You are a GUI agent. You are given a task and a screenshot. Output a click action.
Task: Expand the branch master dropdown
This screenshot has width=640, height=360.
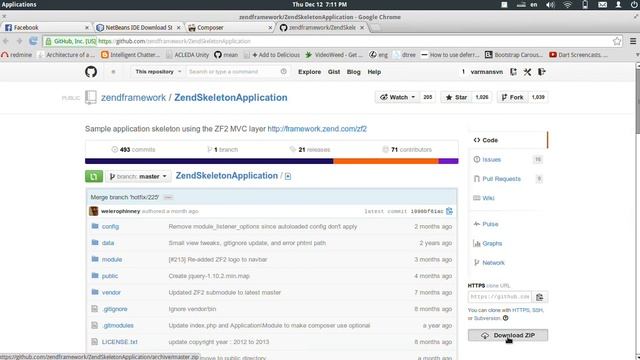click(138, 176)
